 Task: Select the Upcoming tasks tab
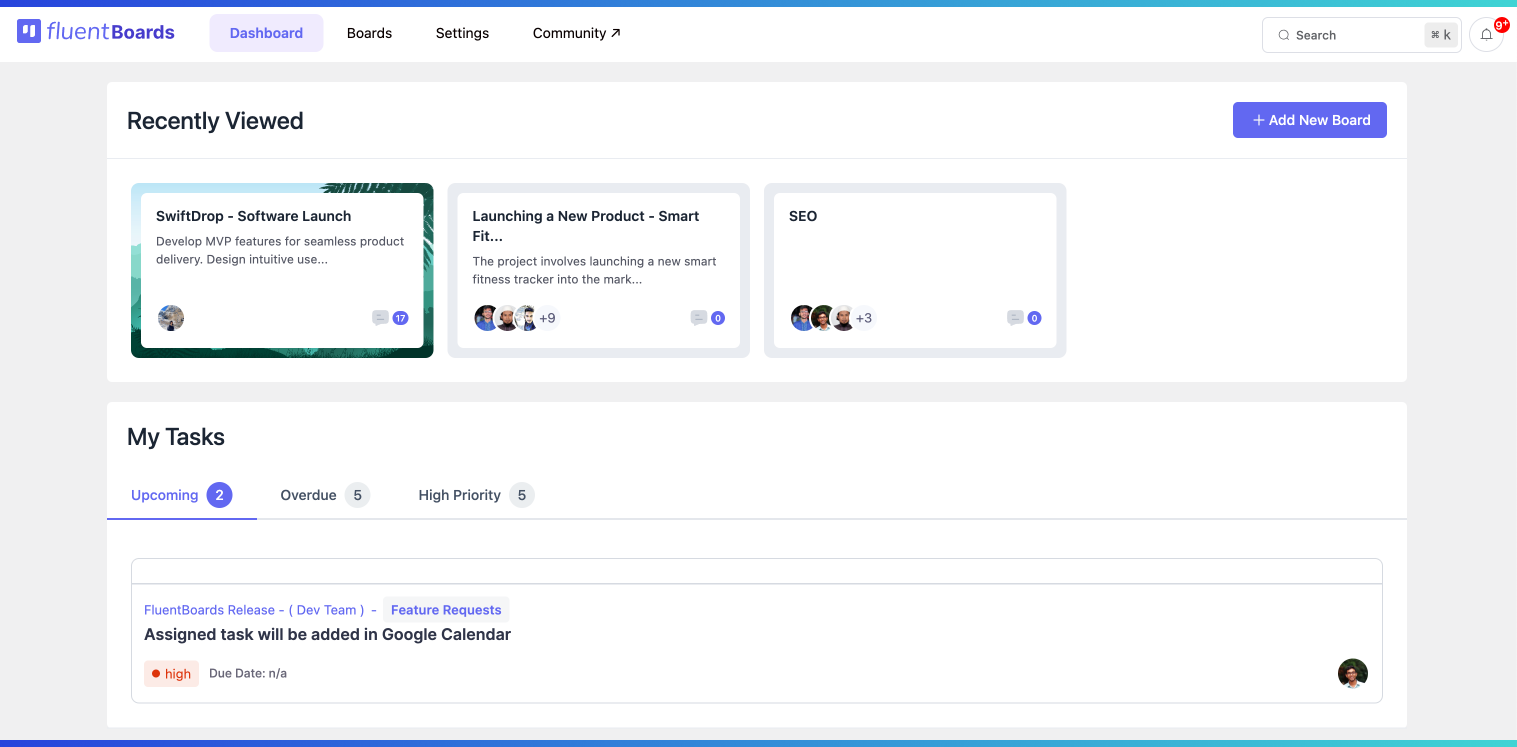pyautogui.click(x=164, y=495)
